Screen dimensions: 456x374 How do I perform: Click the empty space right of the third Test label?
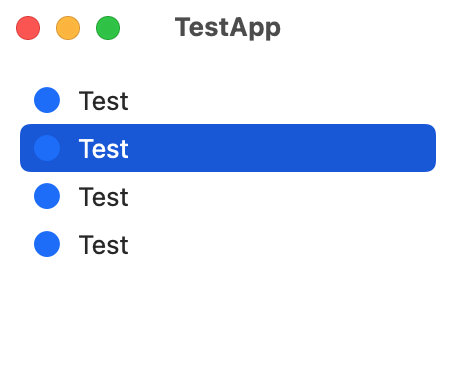(282, 196)
